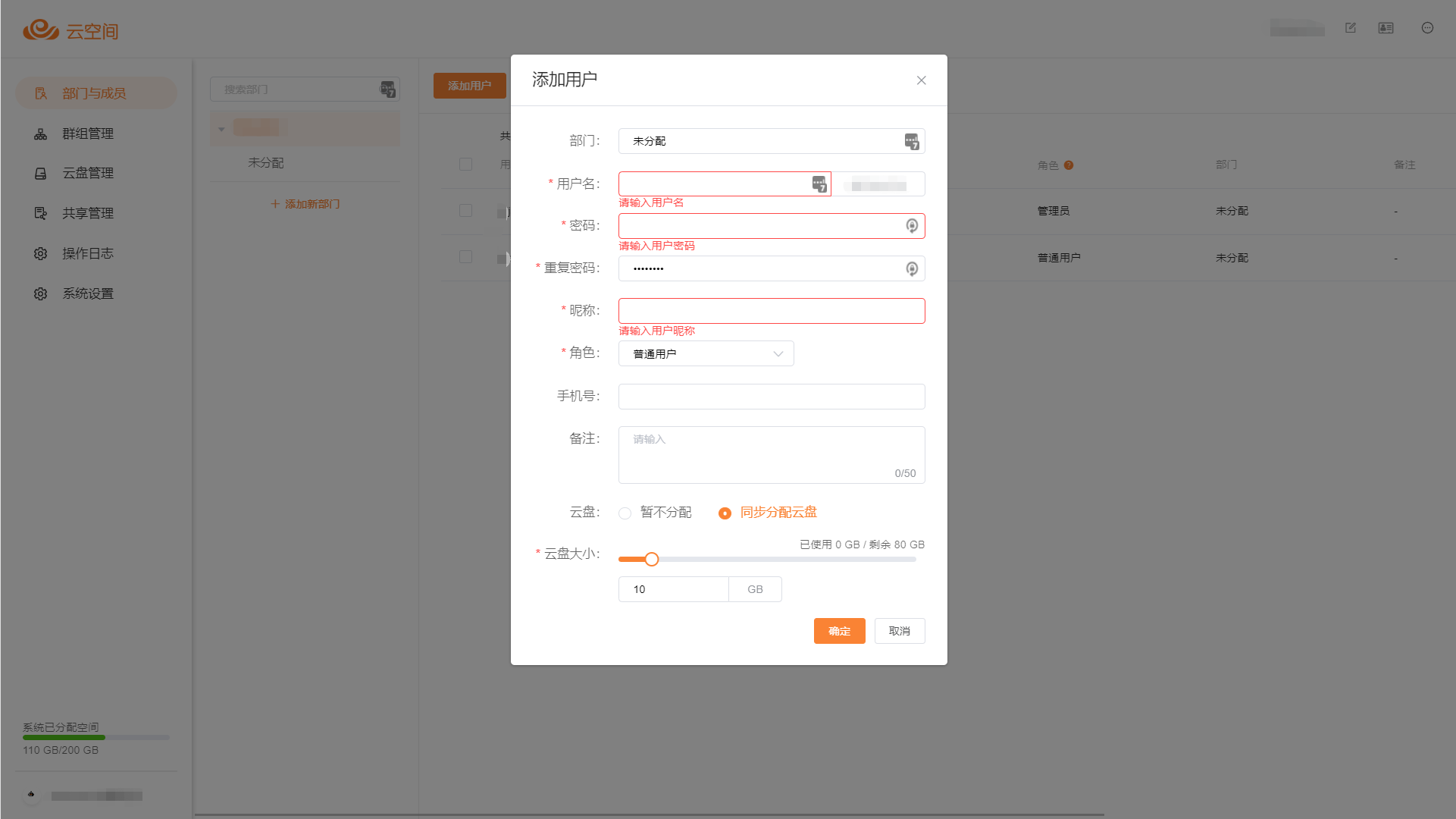This screenshot has width=1456, height=819.
Task: Click the eye icon in 重复密码 field
Action: point(912,268)
